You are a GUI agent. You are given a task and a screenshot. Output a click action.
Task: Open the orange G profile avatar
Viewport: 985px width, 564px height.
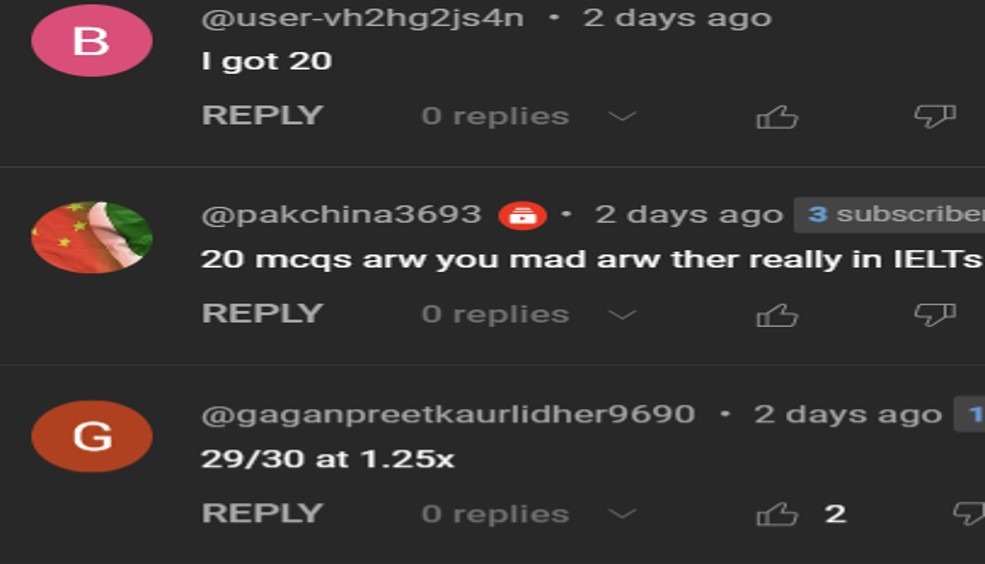92,436
